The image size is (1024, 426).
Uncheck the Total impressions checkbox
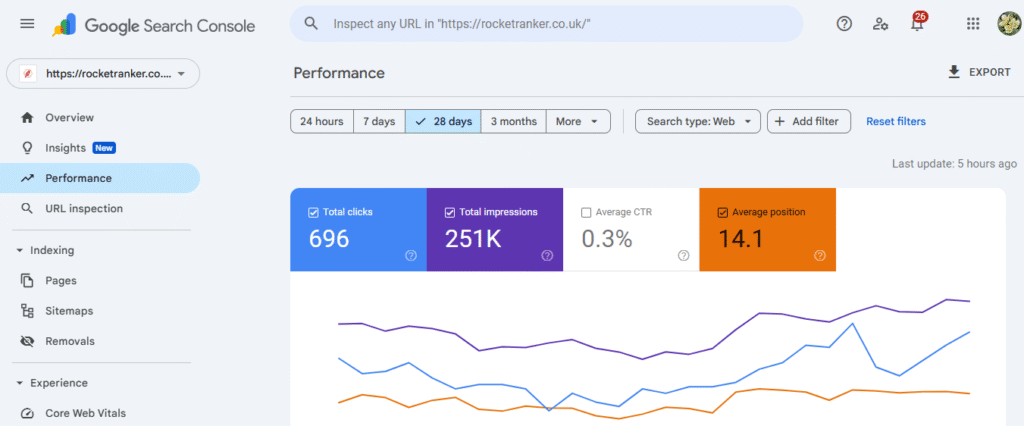click(449, 212)
